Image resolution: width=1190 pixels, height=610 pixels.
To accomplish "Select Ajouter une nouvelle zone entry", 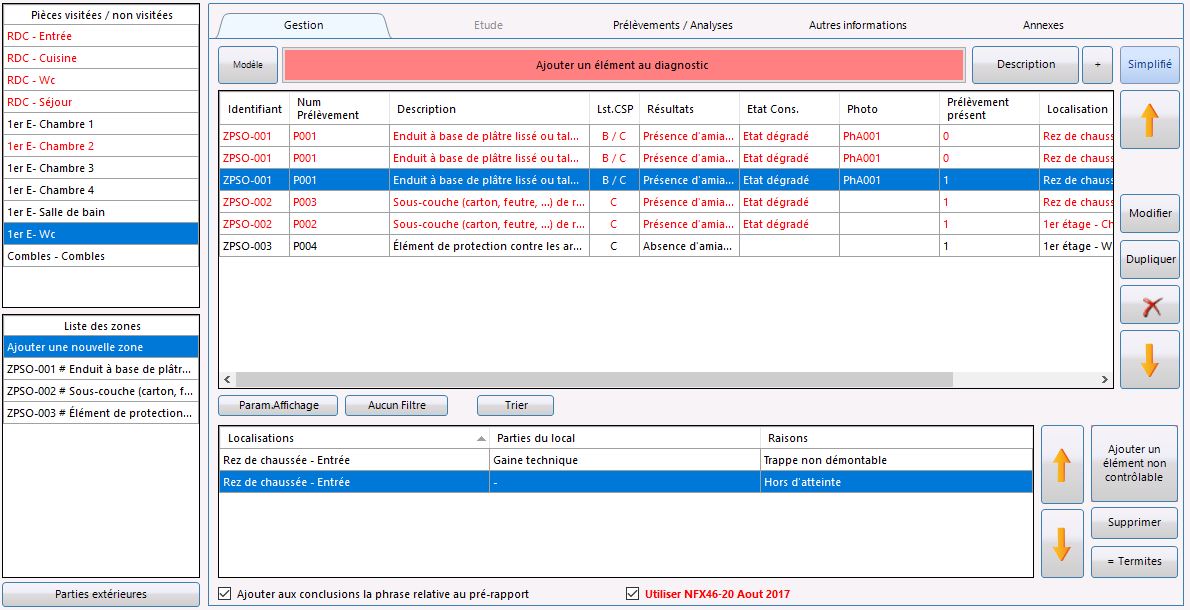I will pos(101,347).
